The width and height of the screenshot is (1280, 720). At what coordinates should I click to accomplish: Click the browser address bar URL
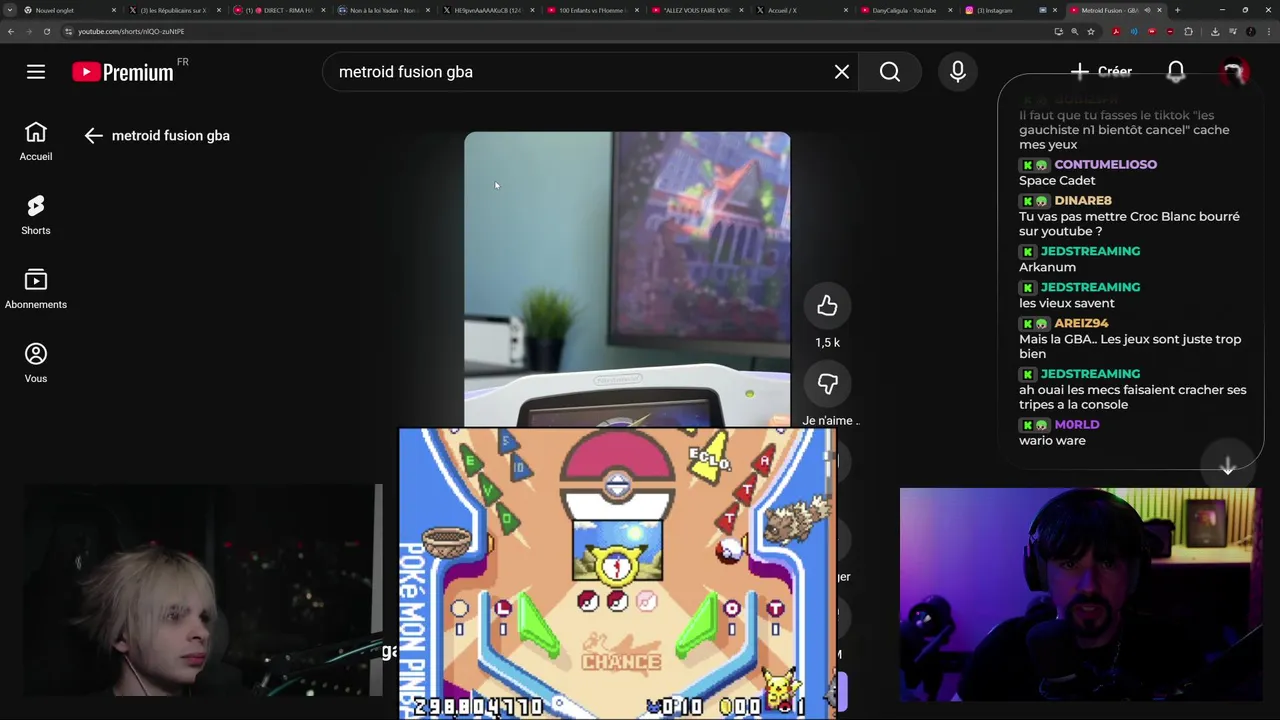[x=131, y=31]
